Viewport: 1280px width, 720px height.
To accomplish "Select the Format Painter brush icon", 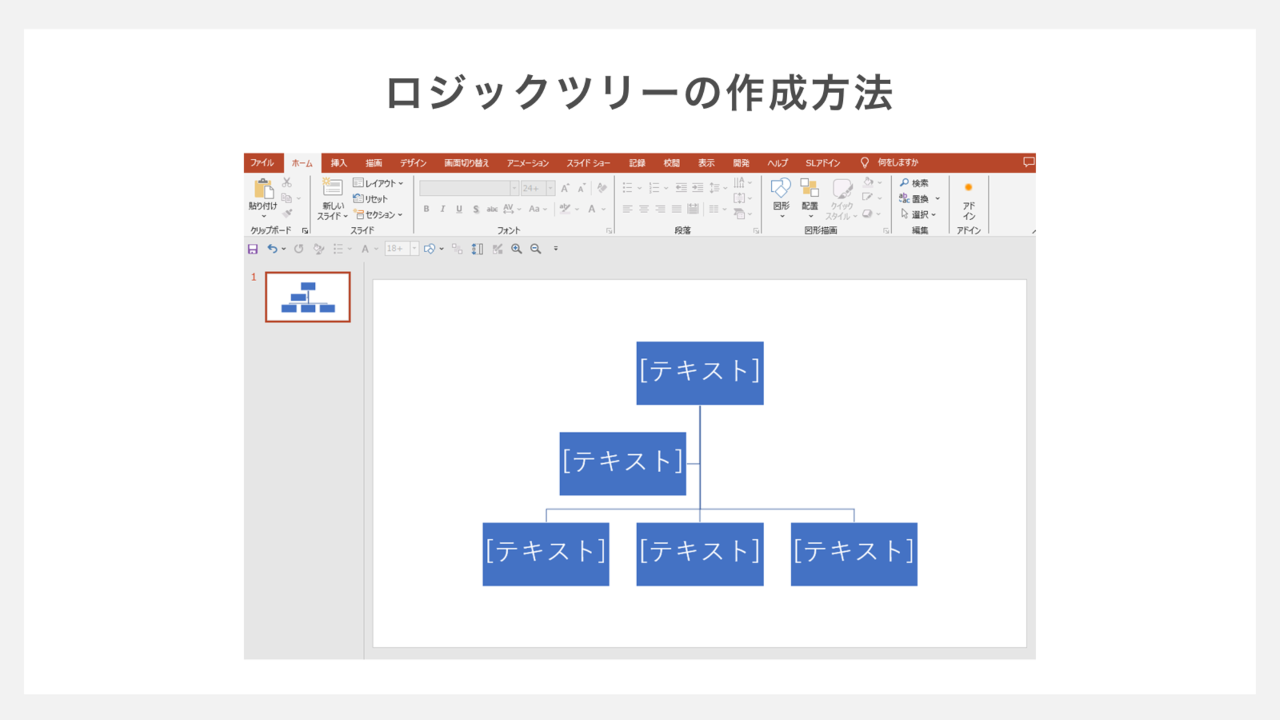I will click(287, 213).
